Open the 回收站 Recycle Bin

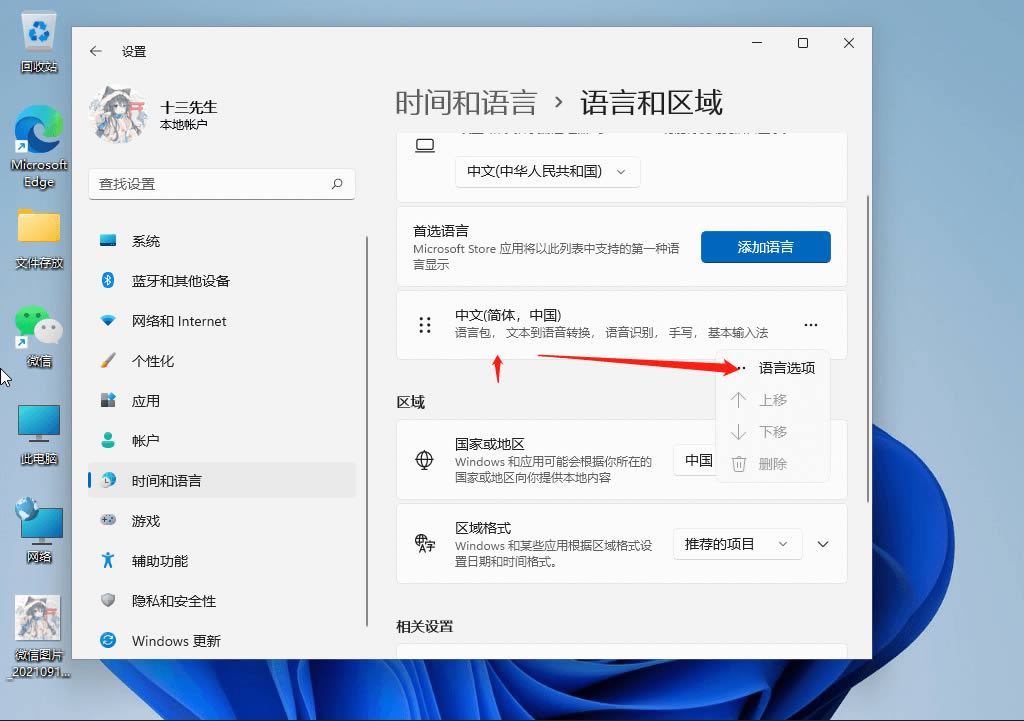point(38,33)
